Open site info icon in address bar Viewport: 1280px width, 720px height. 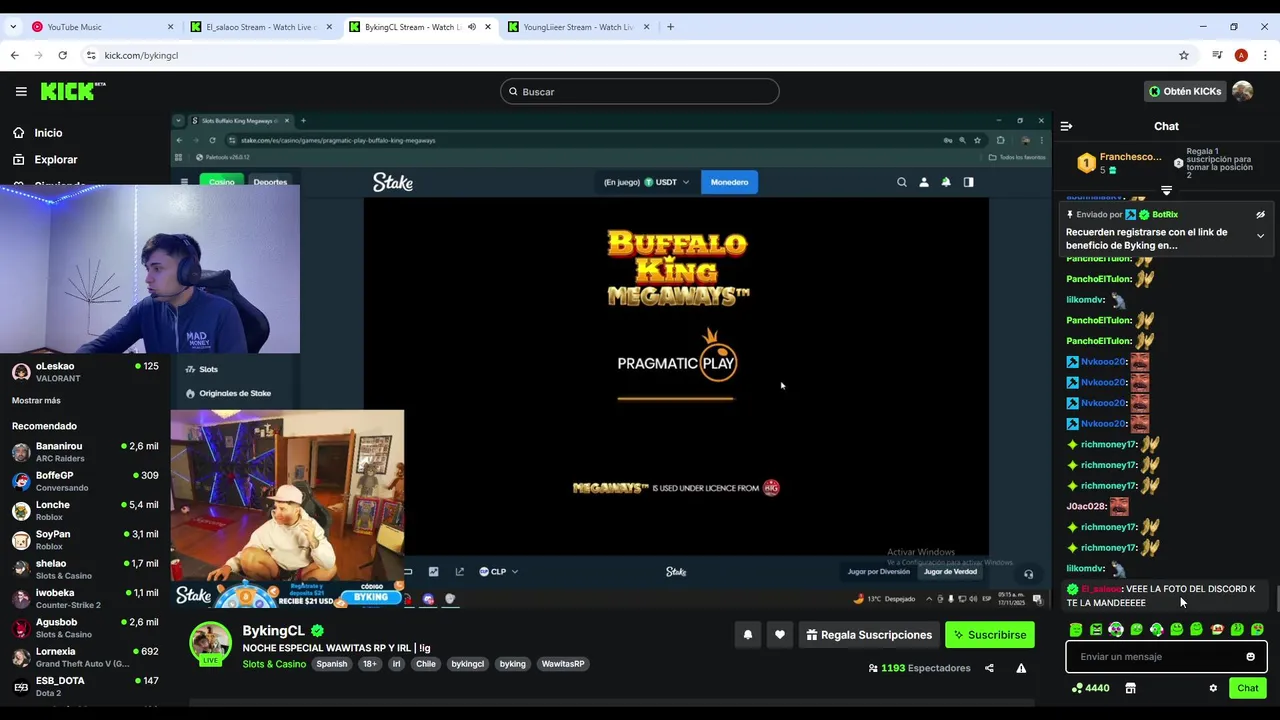pos(91,55)
